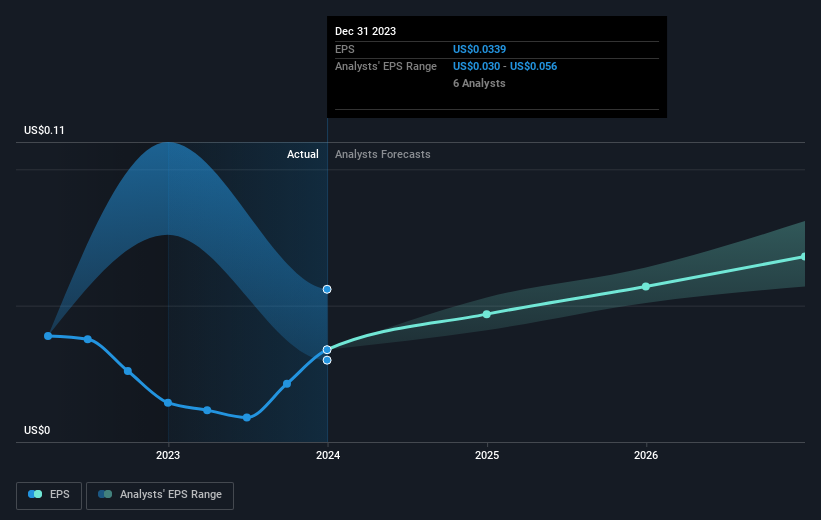The height and width of the screenshot is (520, 821).
Task: Click the EPS data point at 2023 gridline
Action: tap(168, 403)
